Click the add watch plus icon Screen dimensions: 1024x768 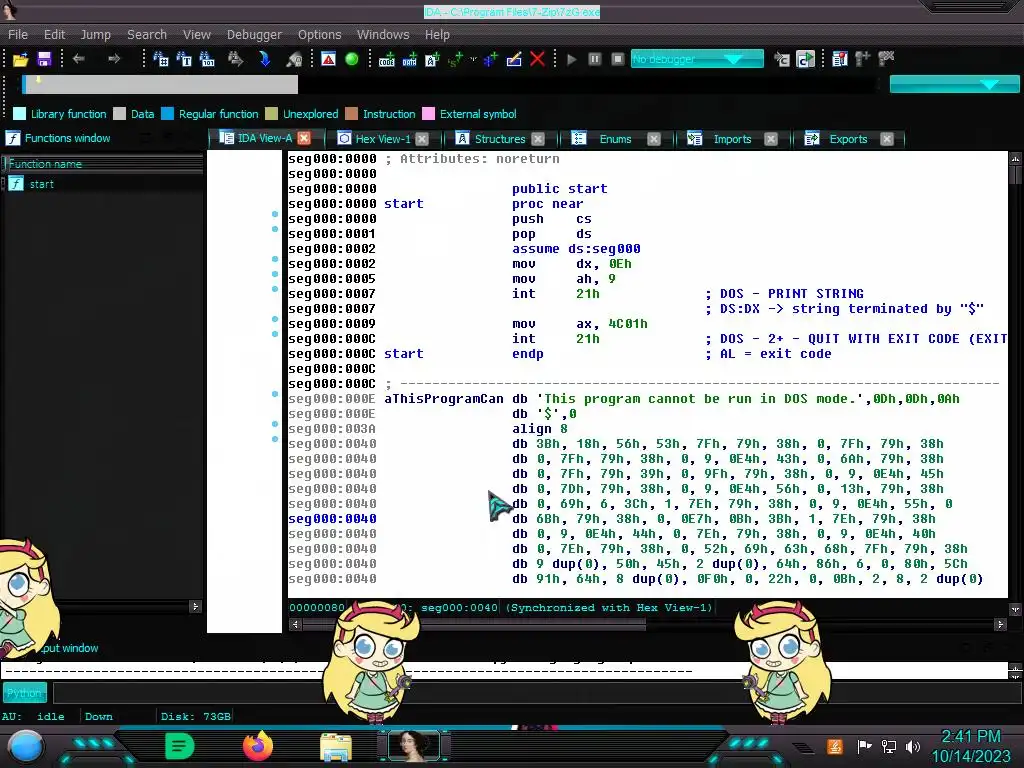pos(863,59)
